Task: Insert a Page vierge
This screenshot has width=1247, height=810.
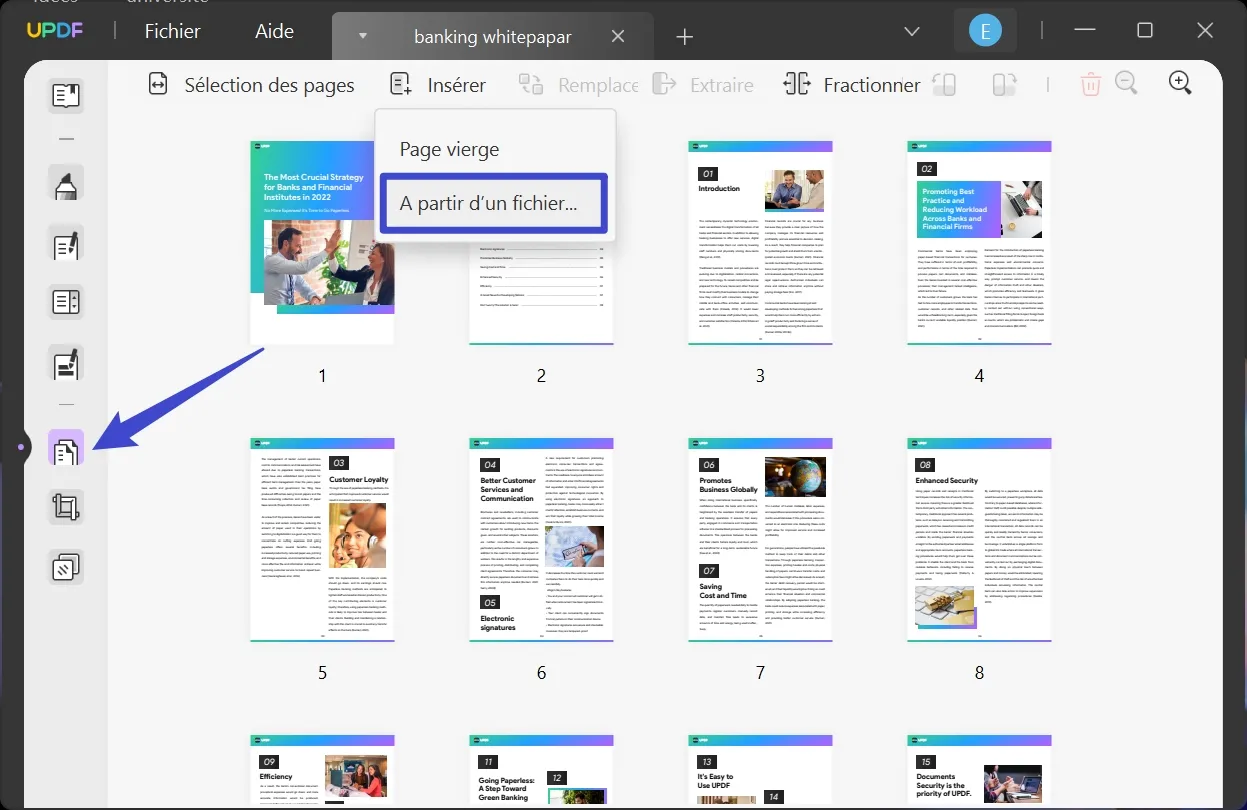Action: tap(449, 149)
